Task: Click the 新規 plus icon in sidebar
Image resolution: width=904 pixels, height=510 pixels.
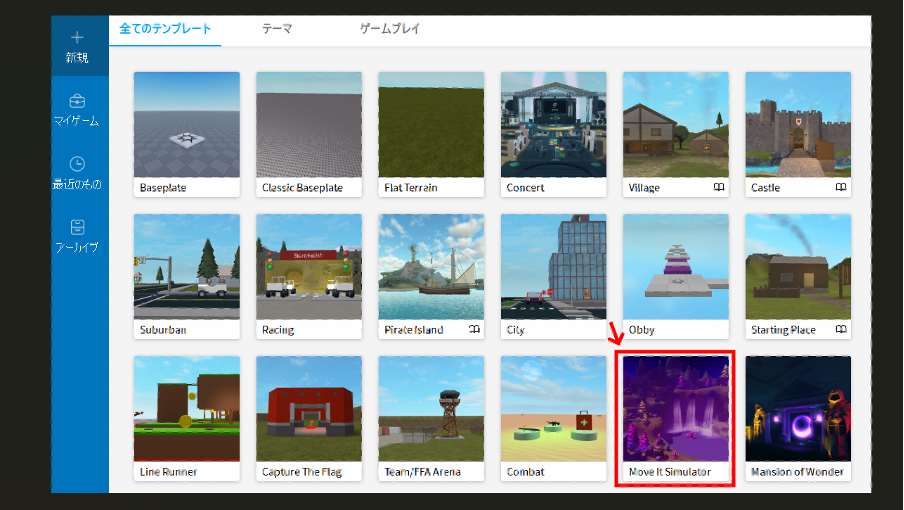Action: (x=78, y=38)
